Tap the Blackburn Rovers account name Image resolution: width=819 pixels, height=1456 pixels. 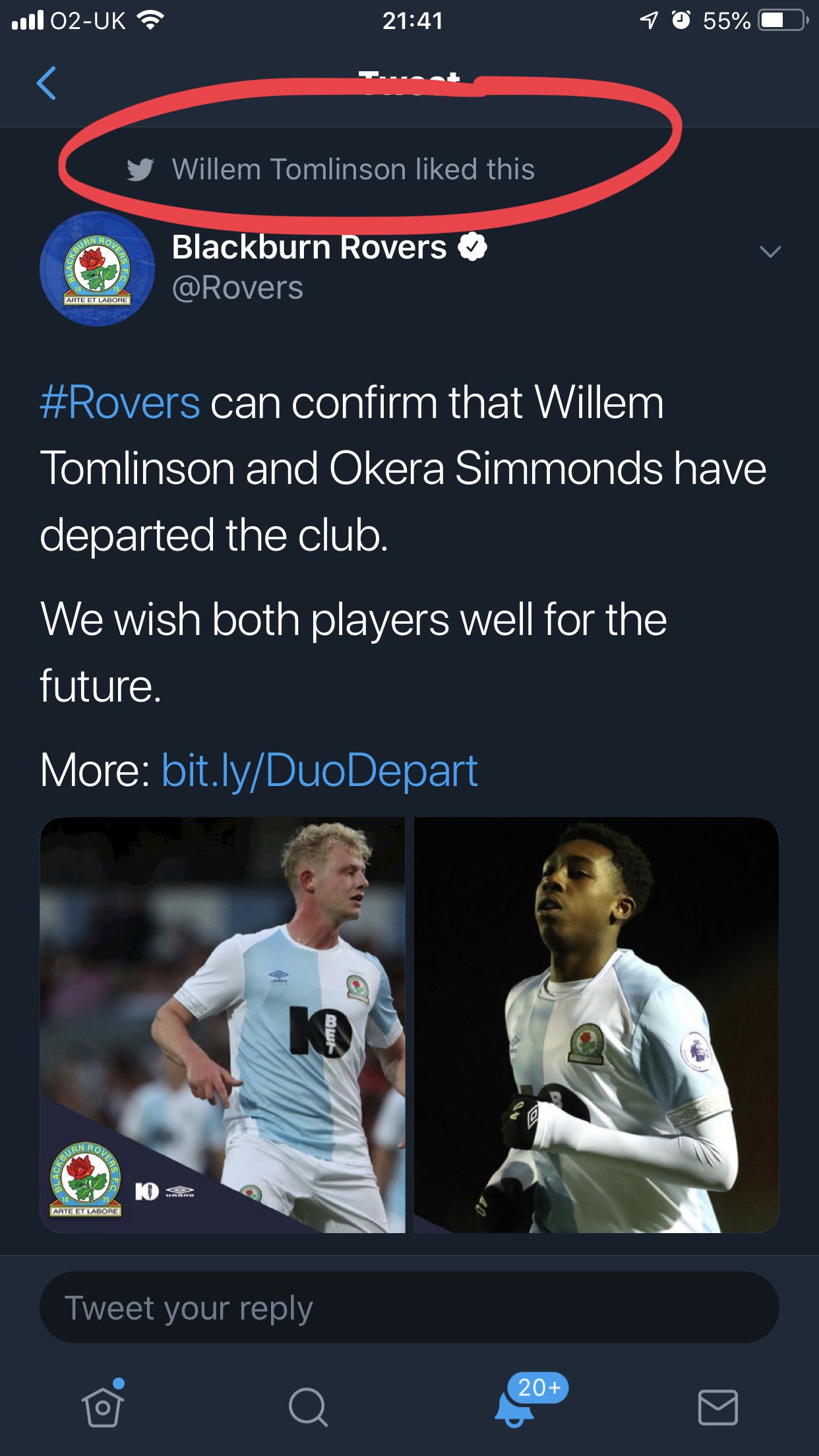click(309, 247)
